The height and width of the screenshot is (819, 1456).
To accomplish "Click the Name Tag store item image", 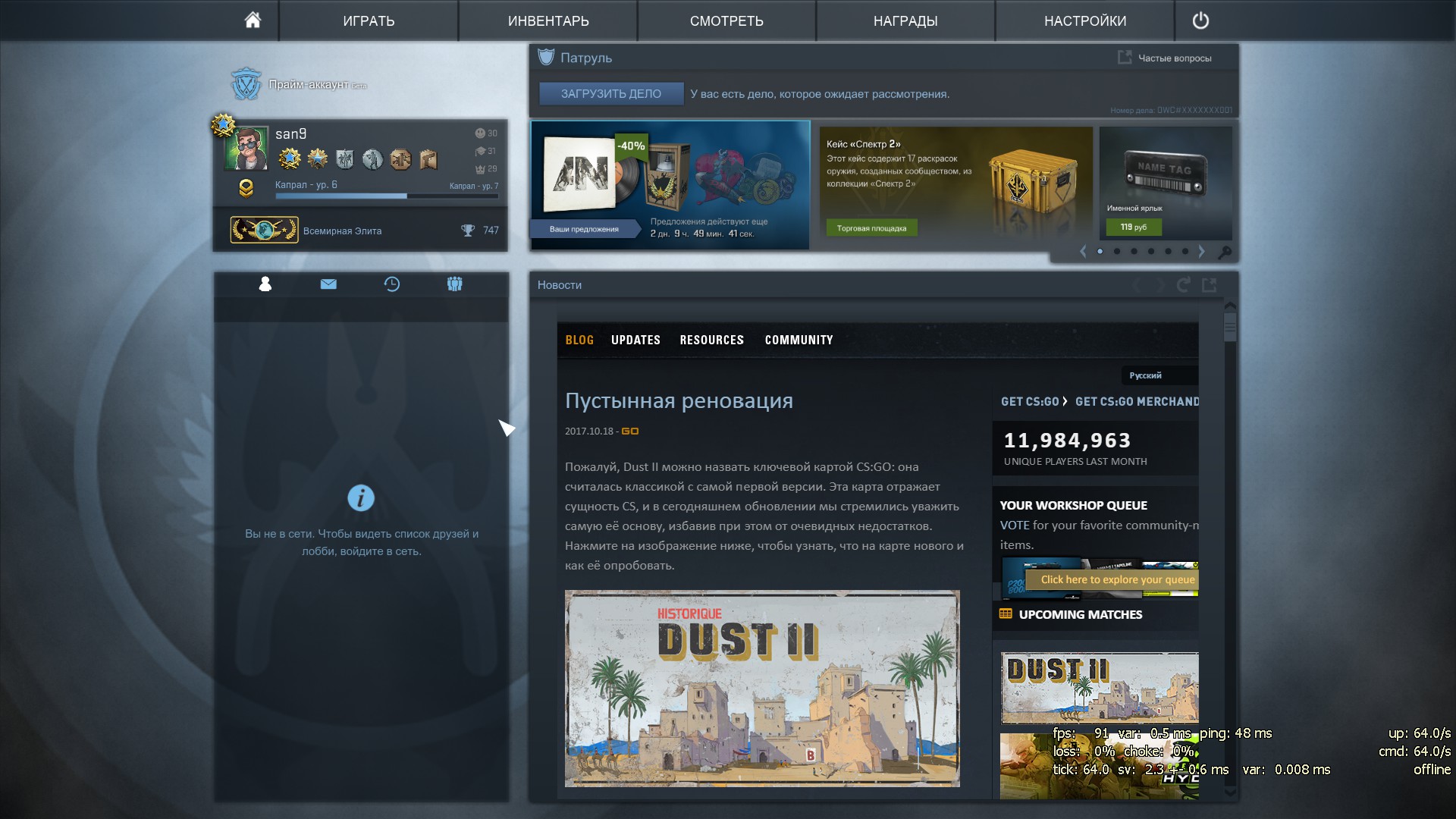I will [1165, 176].
